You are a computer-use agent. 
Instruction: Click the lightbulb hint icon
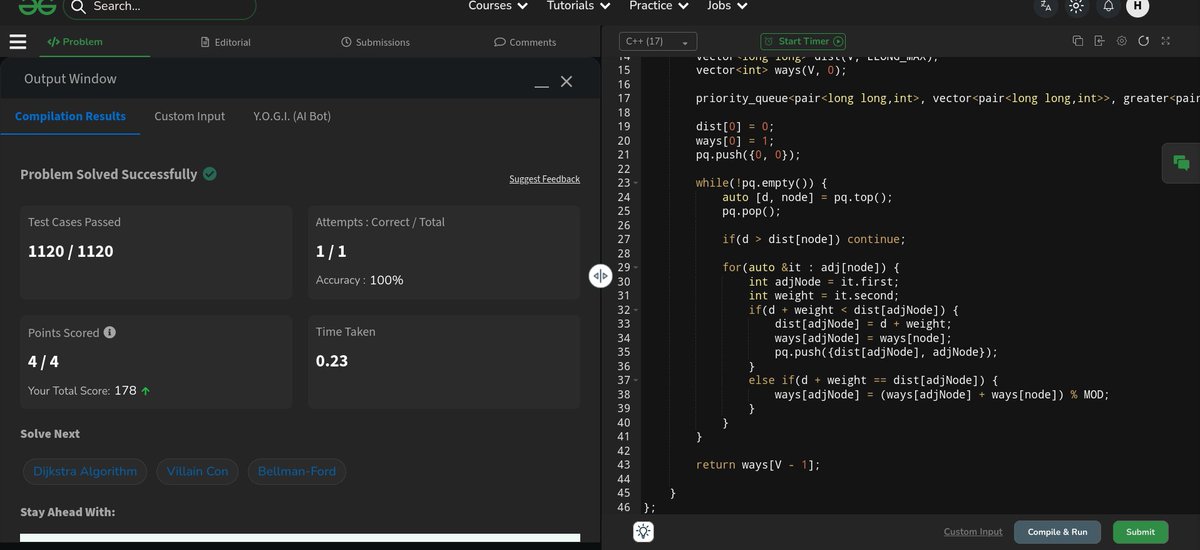[644, 532]
